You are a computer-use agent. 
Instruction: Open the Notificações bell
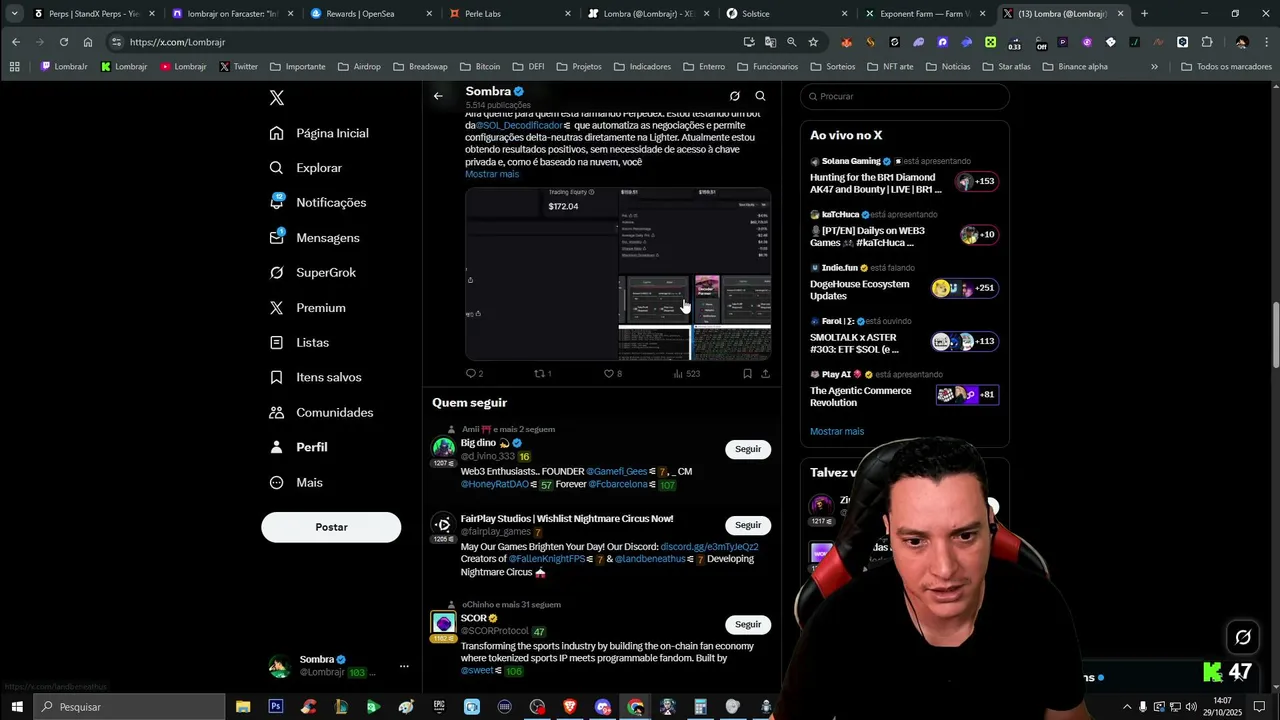[318, 202]
